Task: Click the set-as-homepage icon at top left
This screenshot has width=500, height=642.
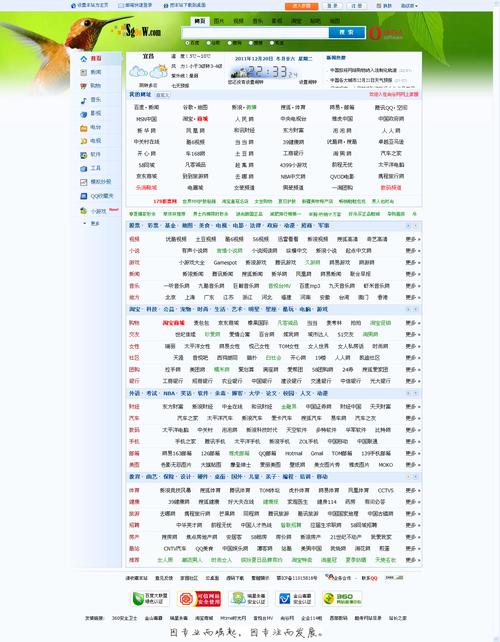Action: (x=73, y=6)
